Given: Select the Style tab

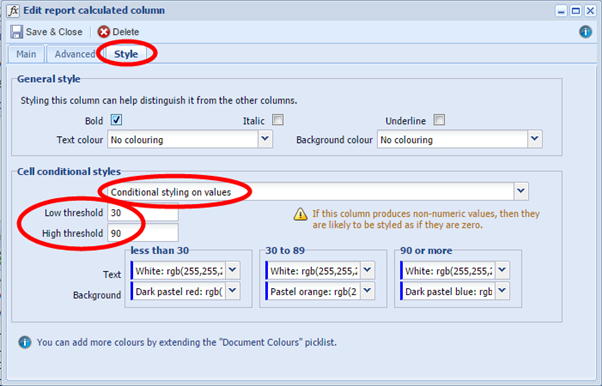Looking at the screenshot, I should pos(126,54).
